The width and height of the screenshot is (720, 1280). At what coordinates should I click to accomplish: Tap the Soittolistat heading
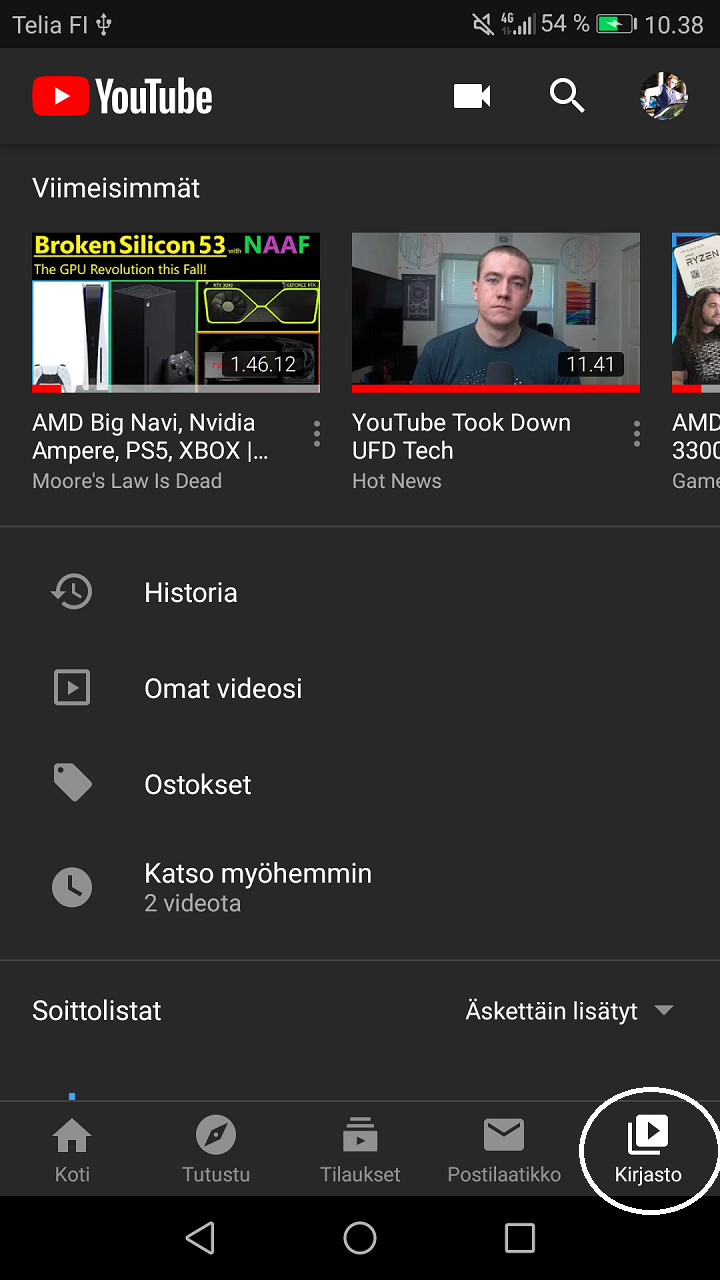(97, 1010)
